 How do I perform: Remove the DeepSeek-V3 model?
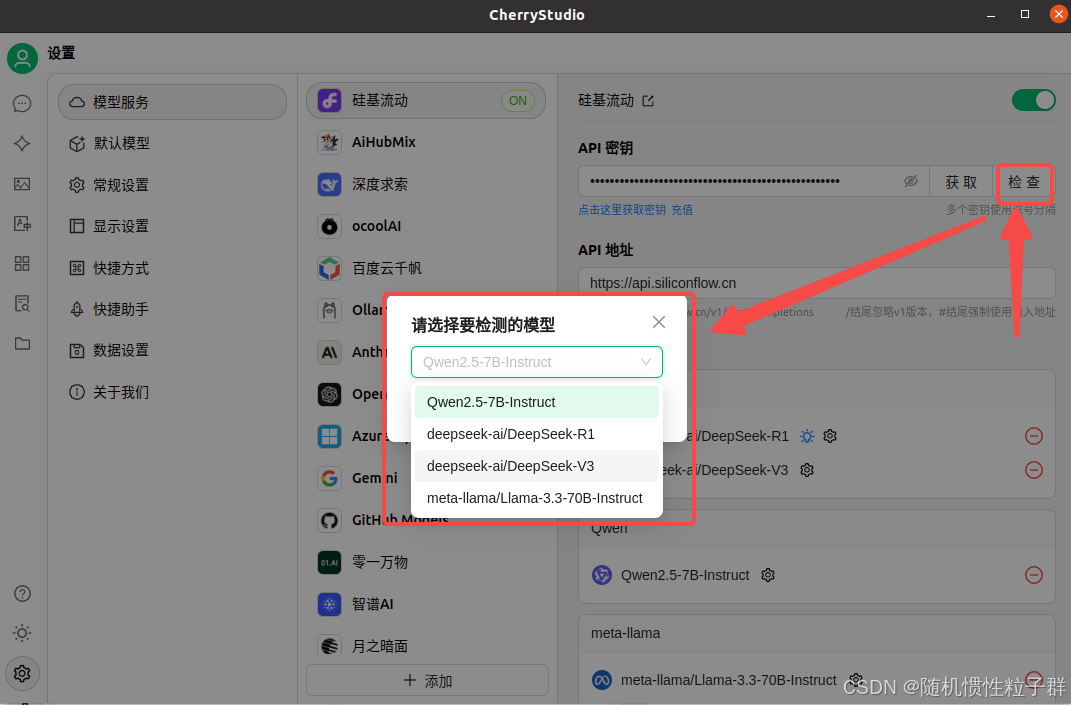(1034, 470)
